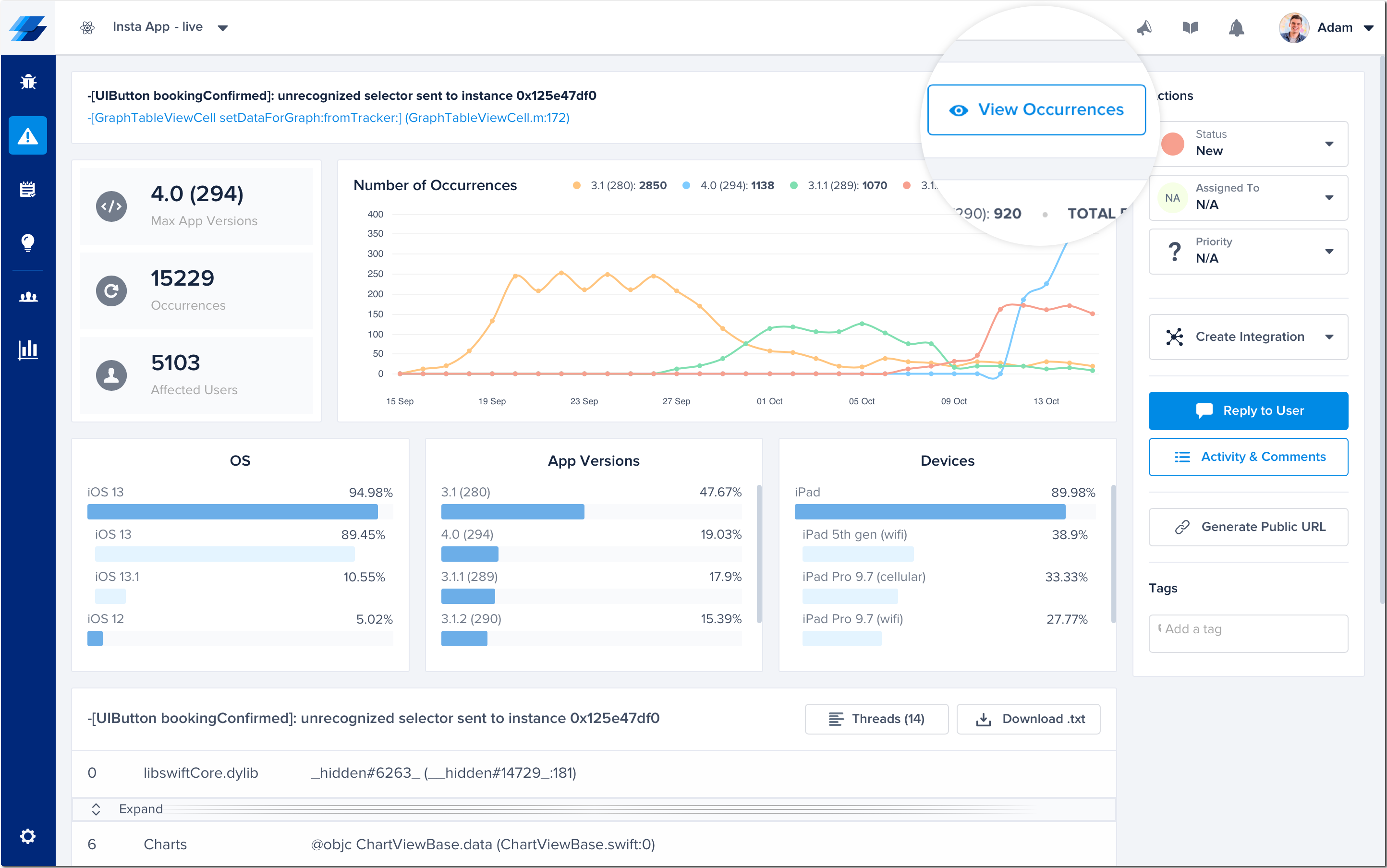Screen dimensions: 1387x868
Task: Click the notifications bell icon
Action: tap(1236, 27)
